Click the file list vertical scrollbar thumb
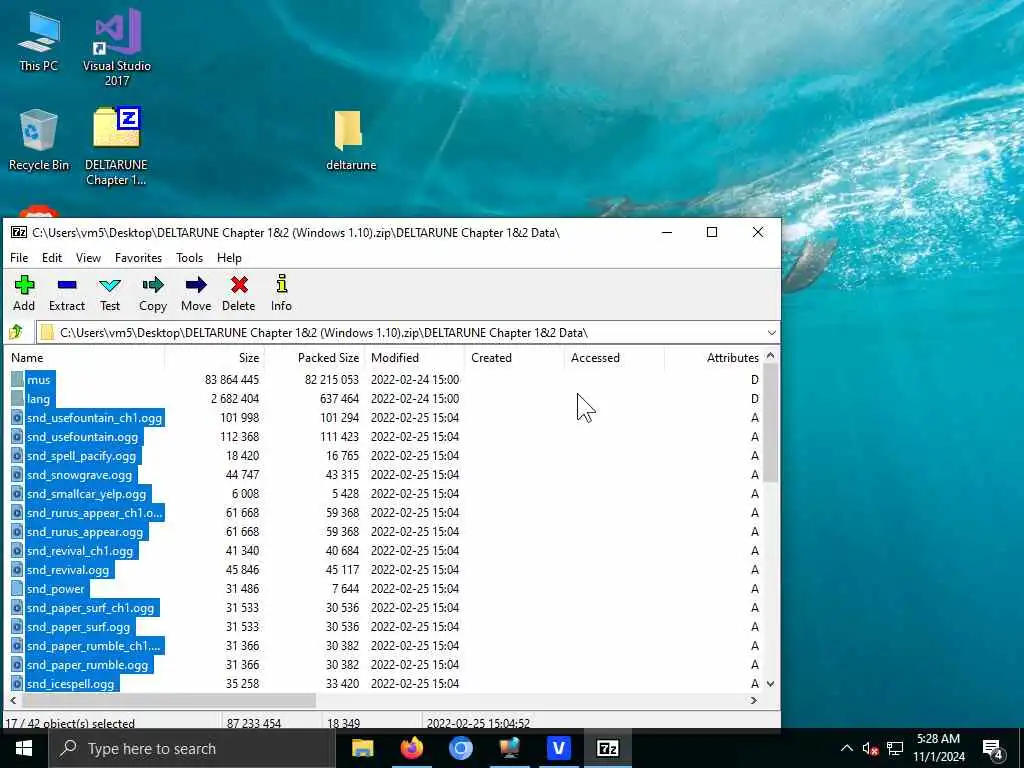 point(771,423)
